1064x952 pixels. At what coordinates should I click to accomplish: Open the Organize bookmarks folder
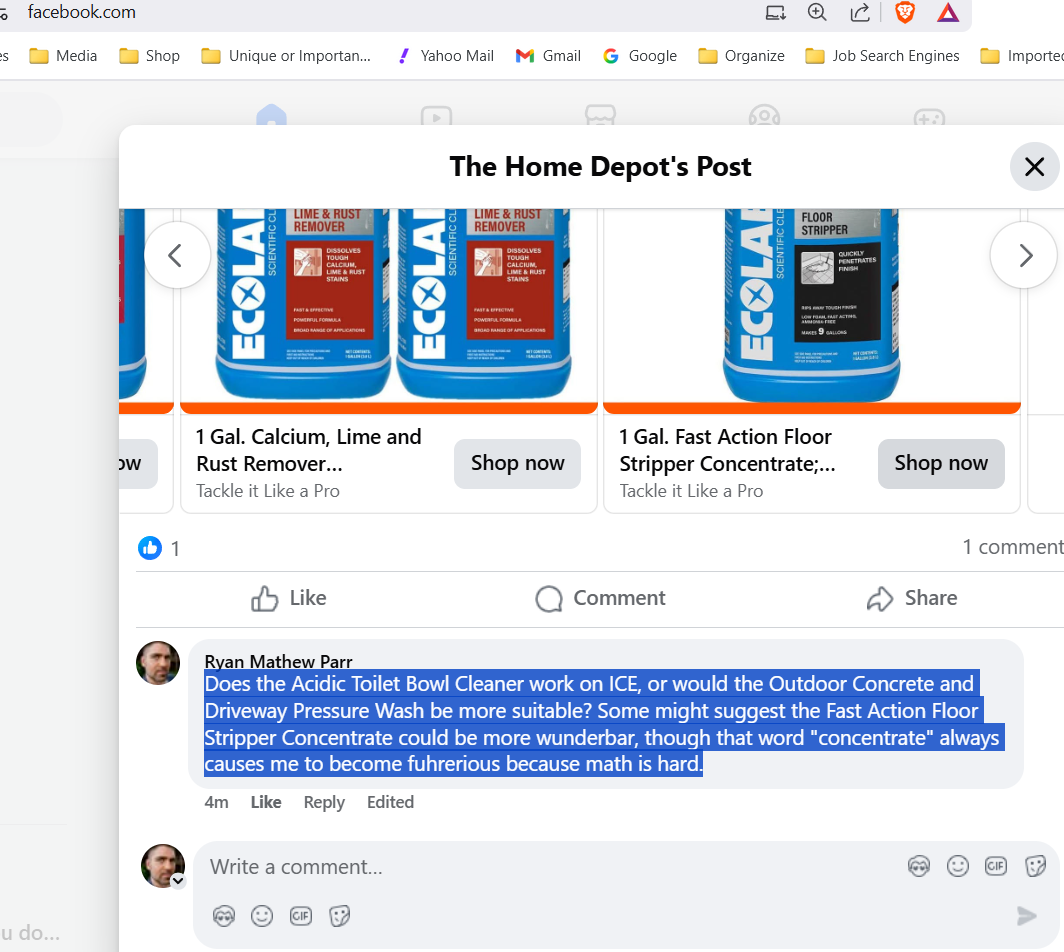741,56
